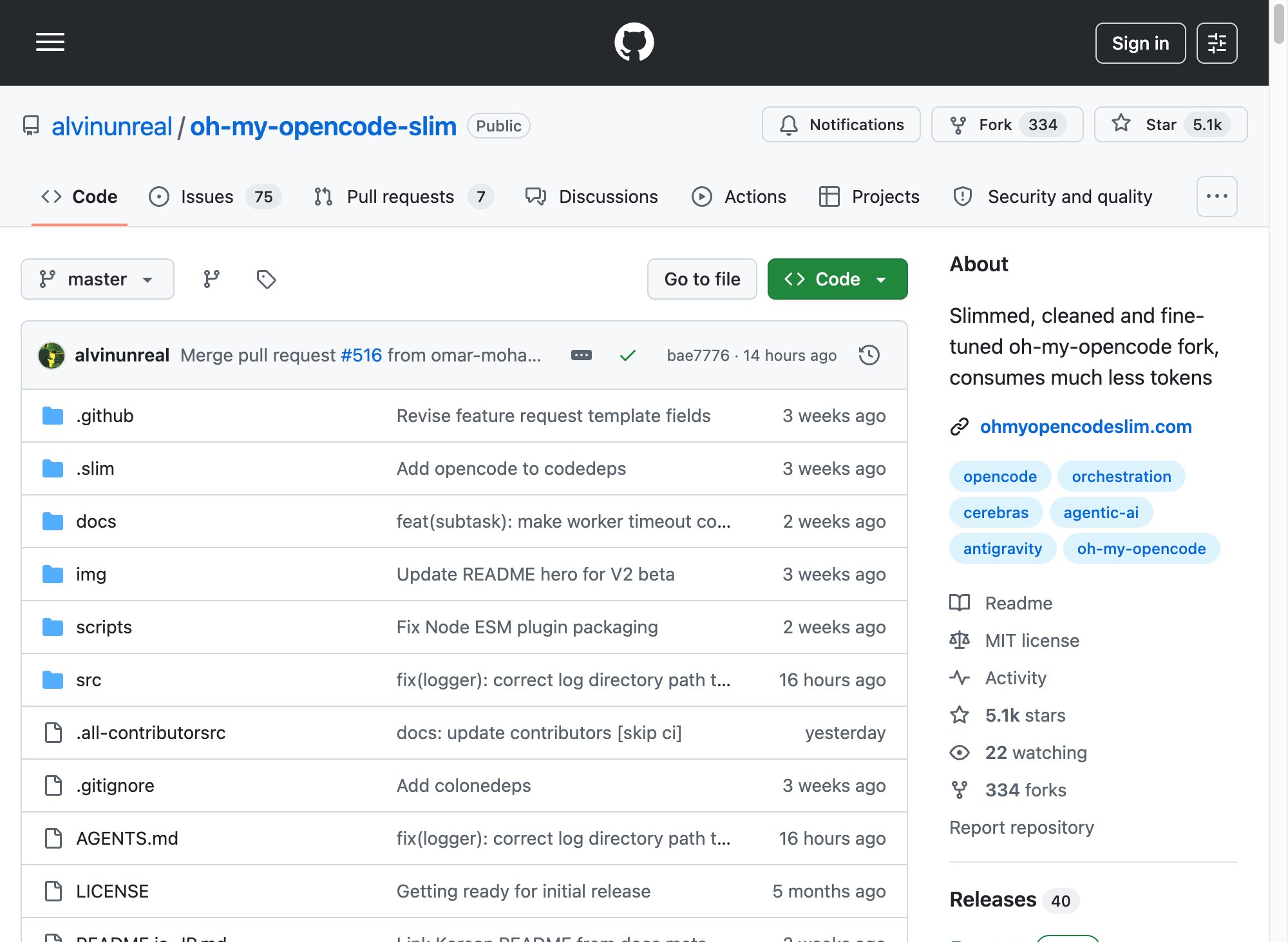Viewport: 1288px width, 942px height.
Task: Open the .slim folder
Action: [x=95, y=468]
